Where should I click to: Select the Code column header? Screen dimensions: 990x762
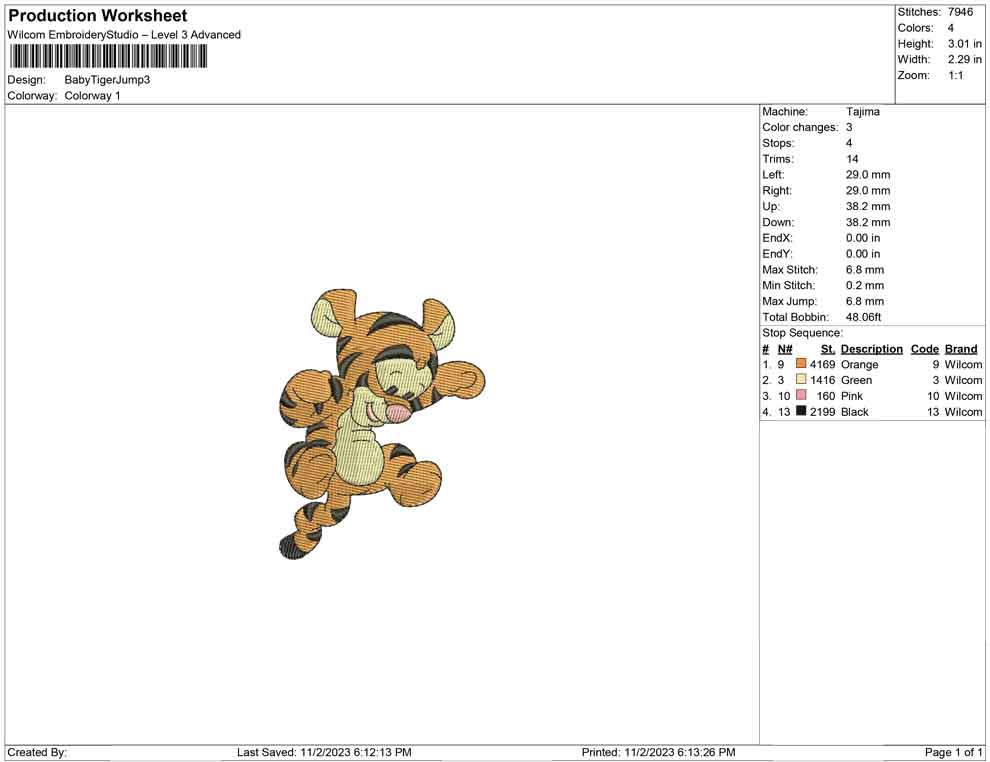pyautogui.click(x=924, y=349)
